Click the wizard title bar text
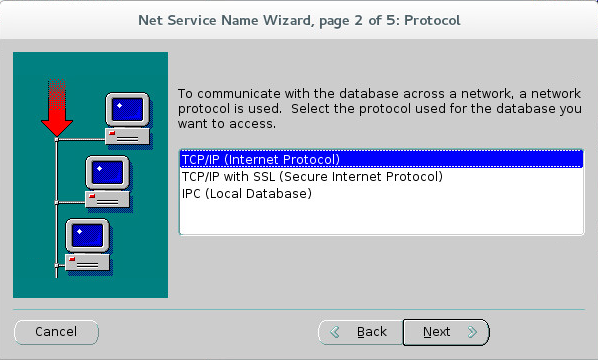 tap(299, 20)
